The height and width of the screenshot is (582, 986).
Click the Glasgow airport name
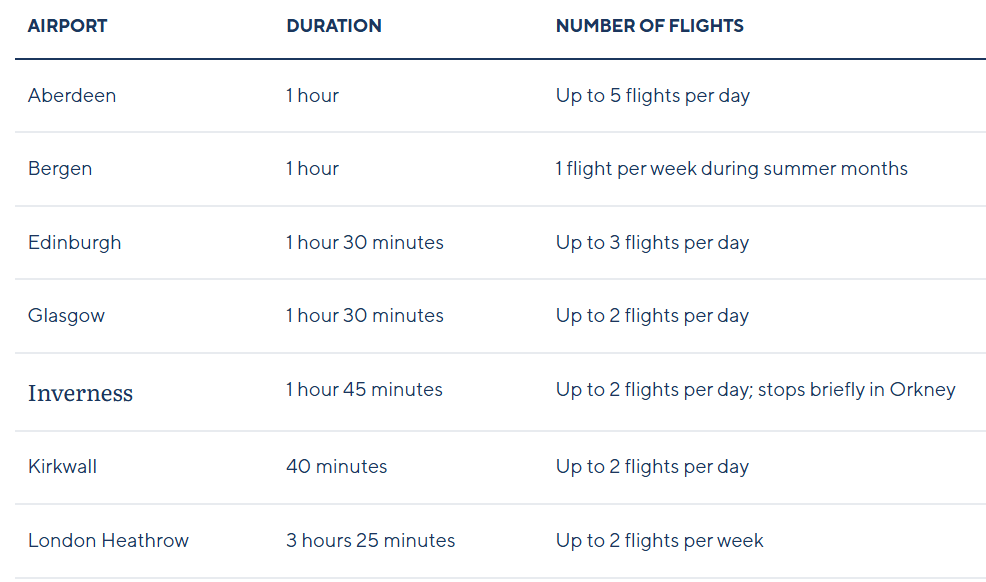[66, 316]
